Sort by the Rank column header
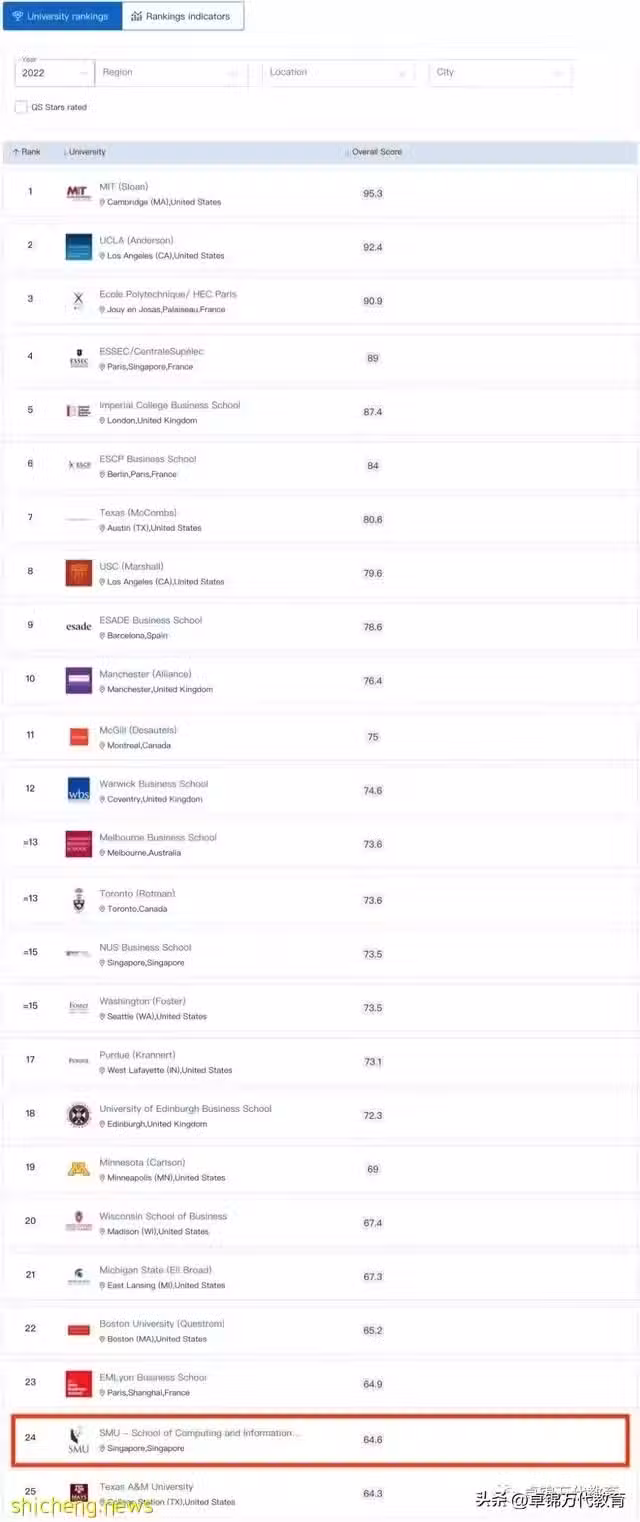This screenshot has height=1522, width=640. click(27, 152)
